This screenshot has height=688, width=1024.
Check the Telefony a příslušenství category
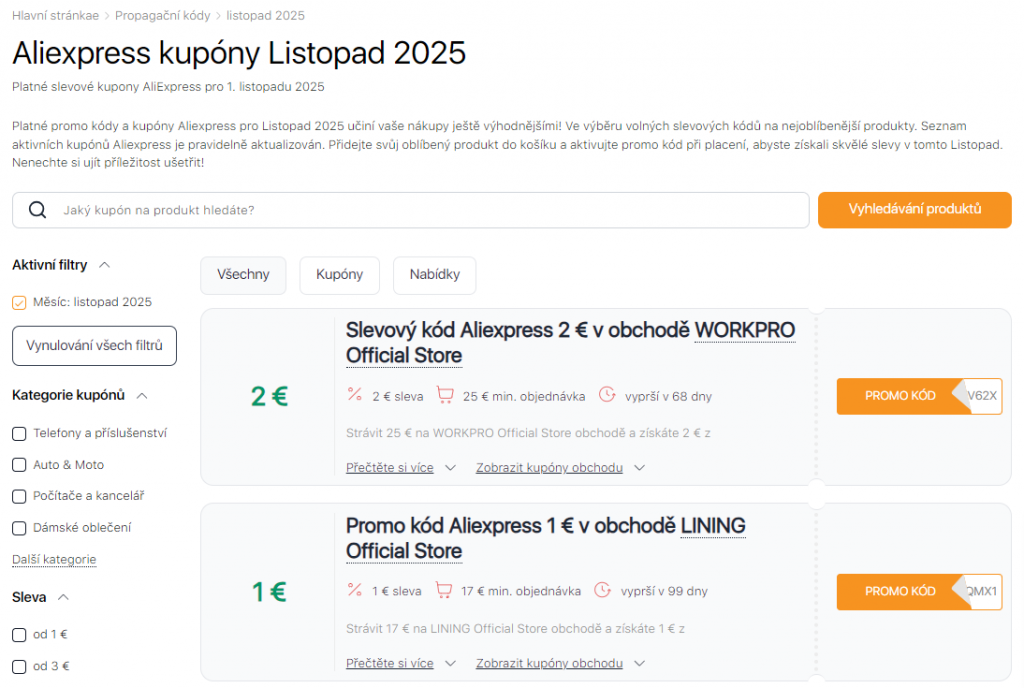(x=19, y=433)
